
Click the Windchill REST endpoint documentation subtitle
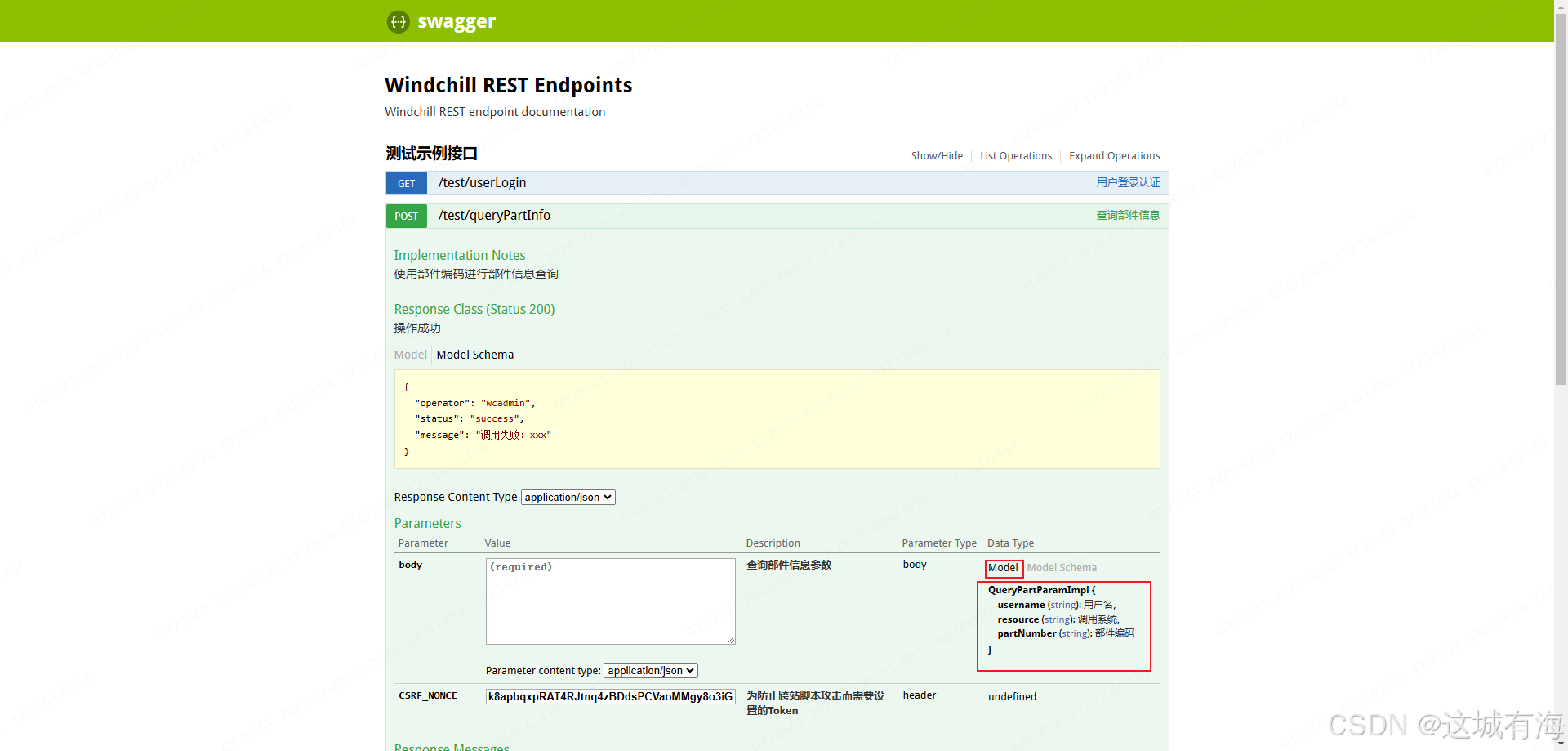click(495, 112)
